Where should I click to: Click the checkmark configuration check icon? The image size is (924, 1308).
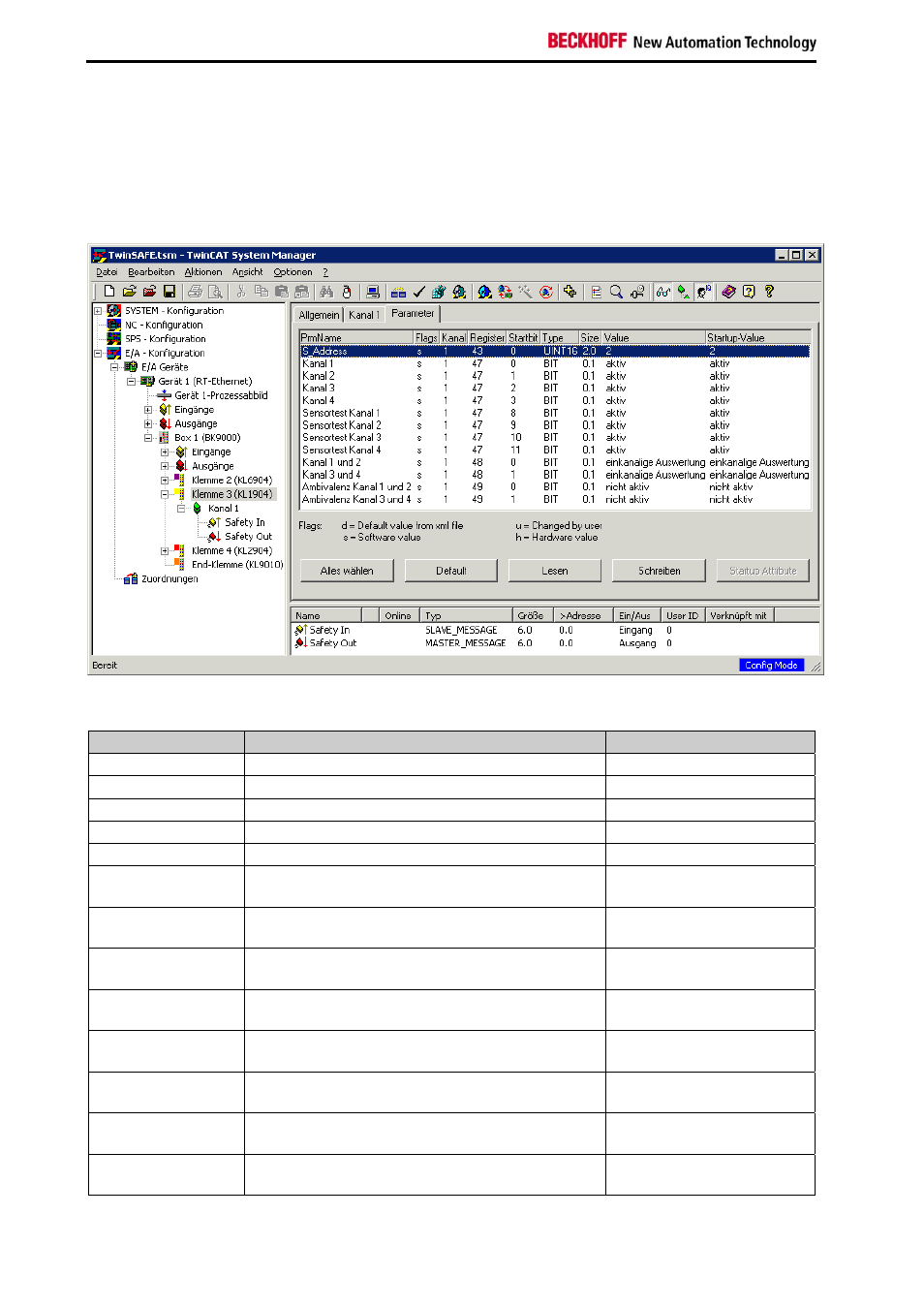click(419, 292)
